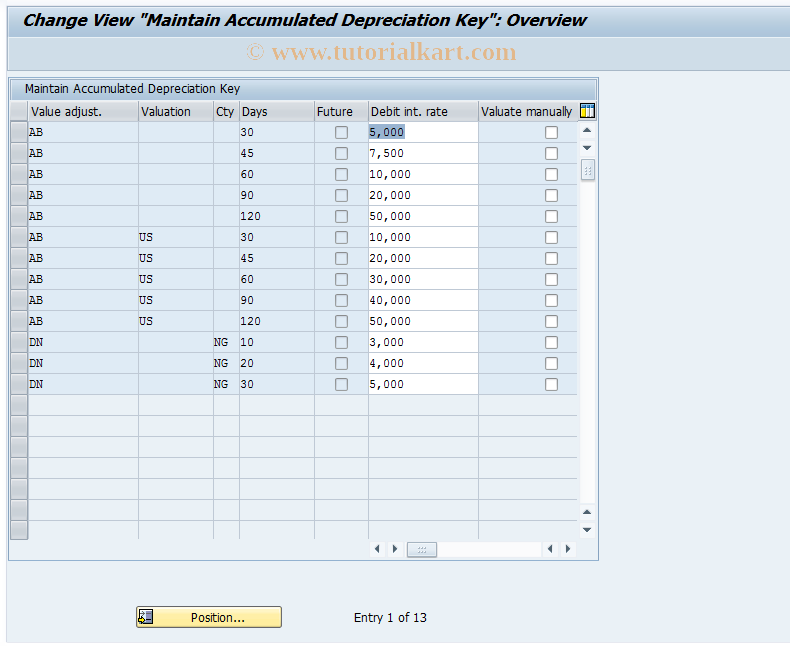This screenshot has height=646, width=790.
Task: Click the horizontal scroll left arrow near the right end
Action: click(550, 549)
